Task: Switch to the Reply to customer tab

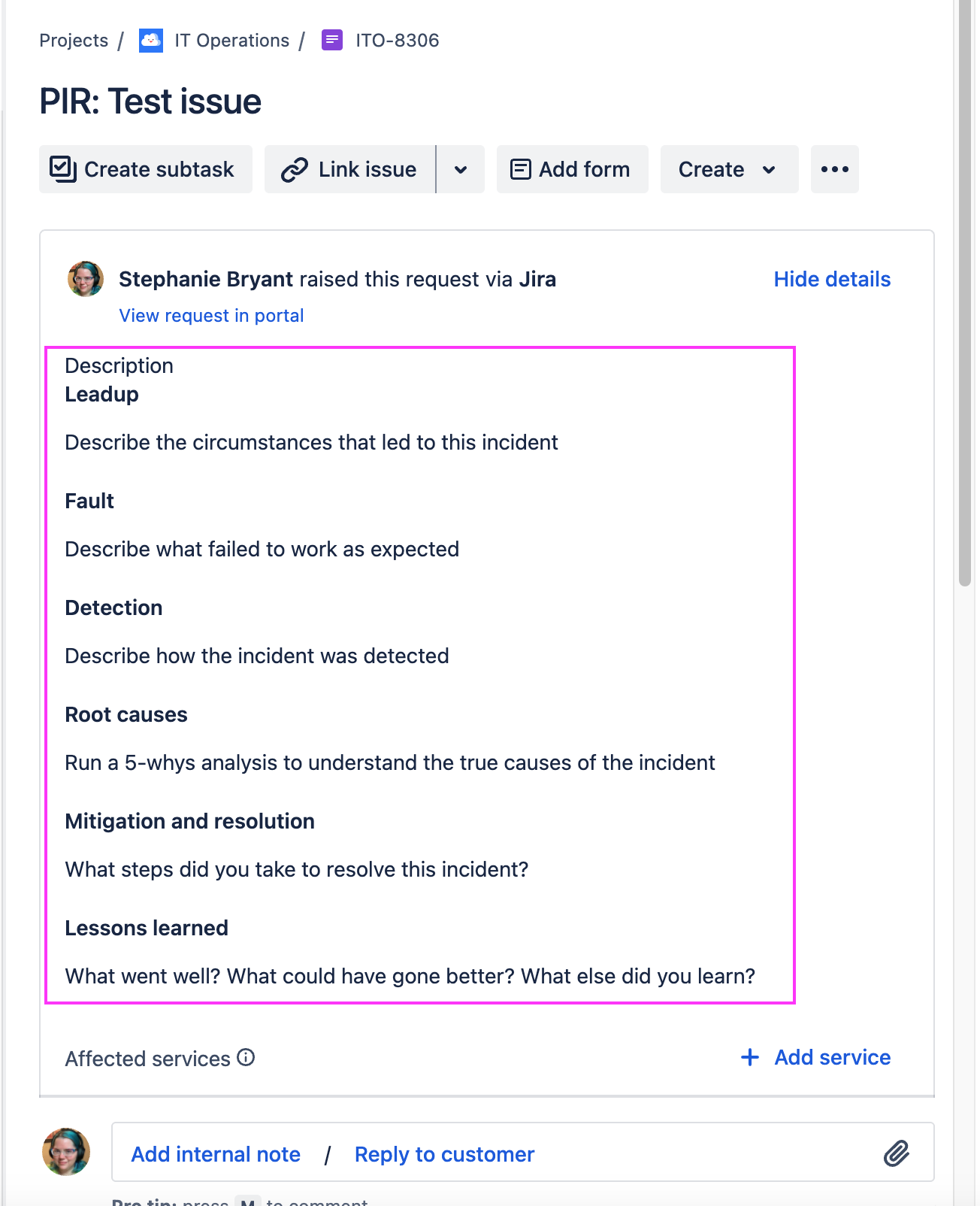Action: tap(445, 1154)
